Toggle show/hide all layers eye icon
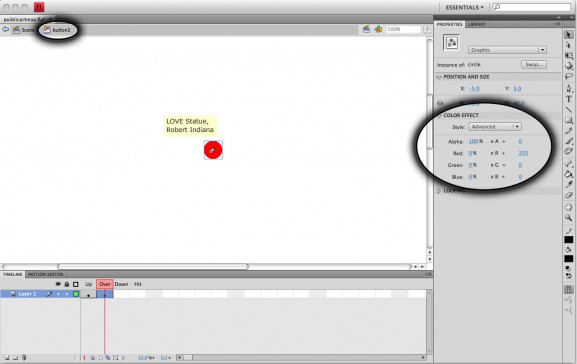This screenshot has width=577, height=364. 58,284
